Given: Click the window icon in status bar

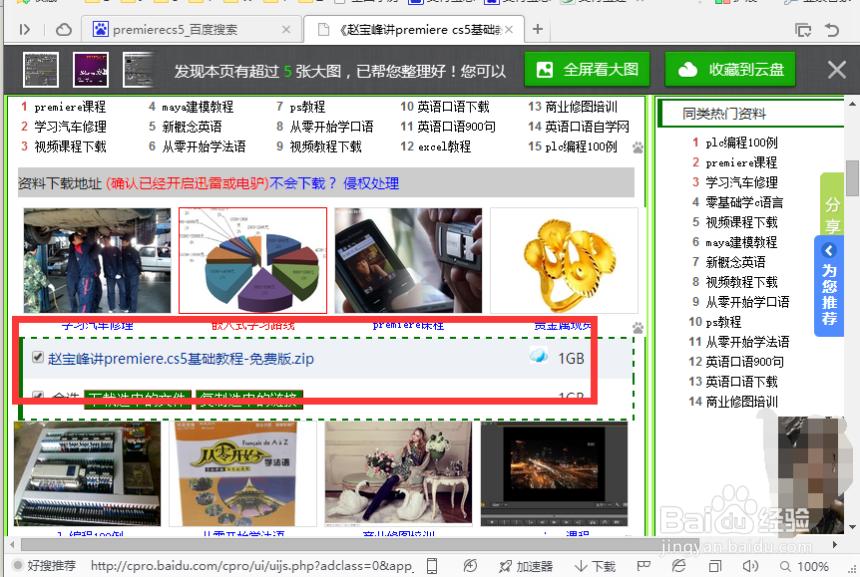Looking at the screenshot, I should point(715,565).
